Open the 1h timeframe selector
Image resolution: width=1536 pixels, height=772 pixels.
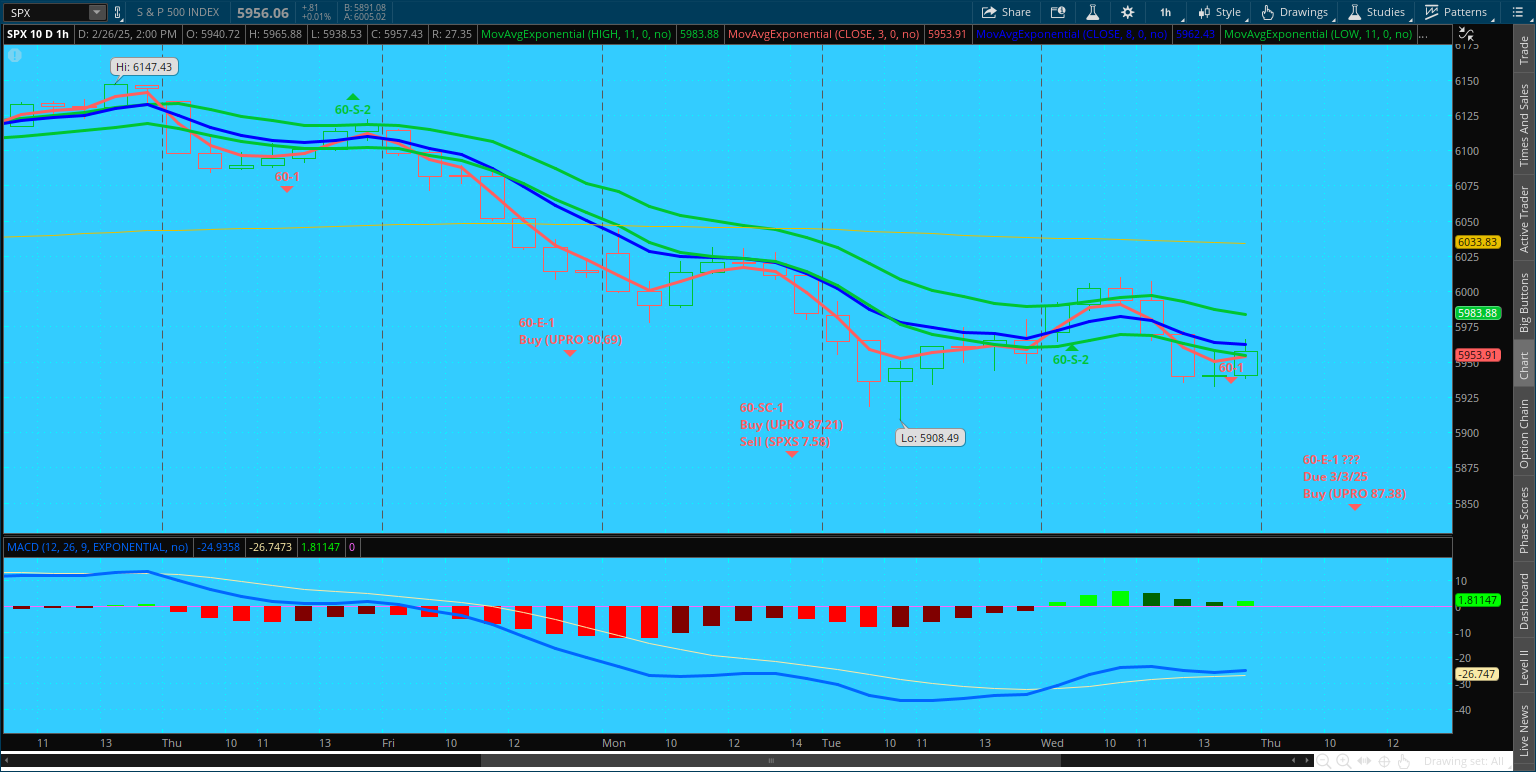point(1165,12)
